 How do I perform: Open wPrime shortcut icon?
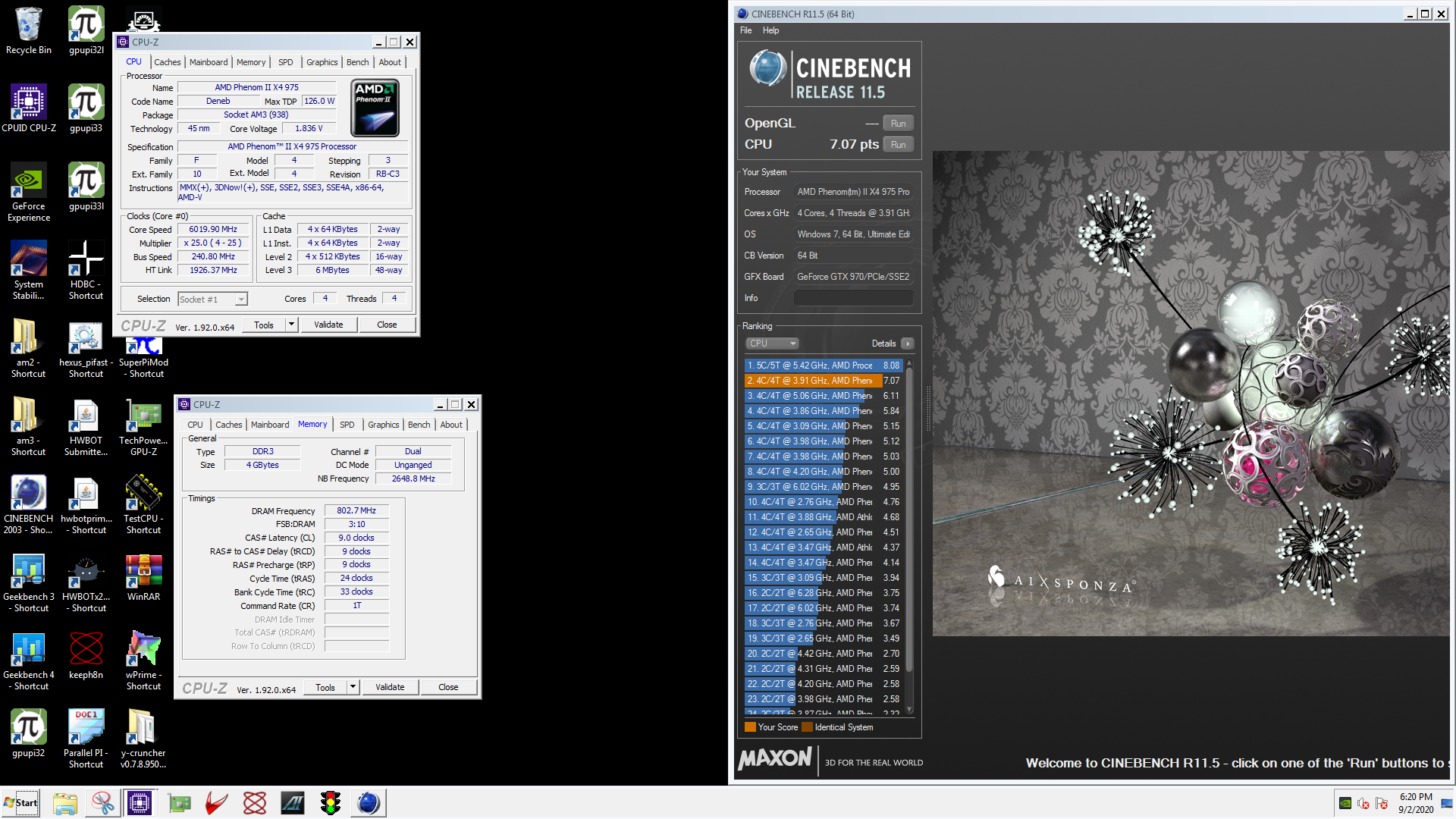point(143,661)
